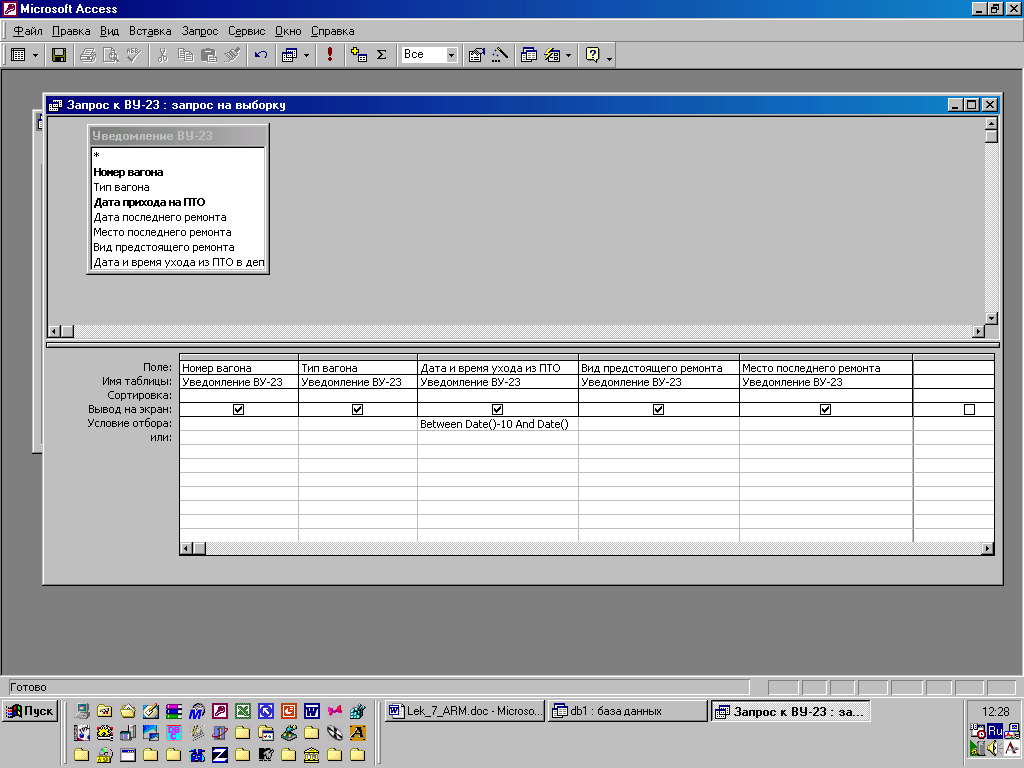Open the Запрос menu

tap(200, 31)
